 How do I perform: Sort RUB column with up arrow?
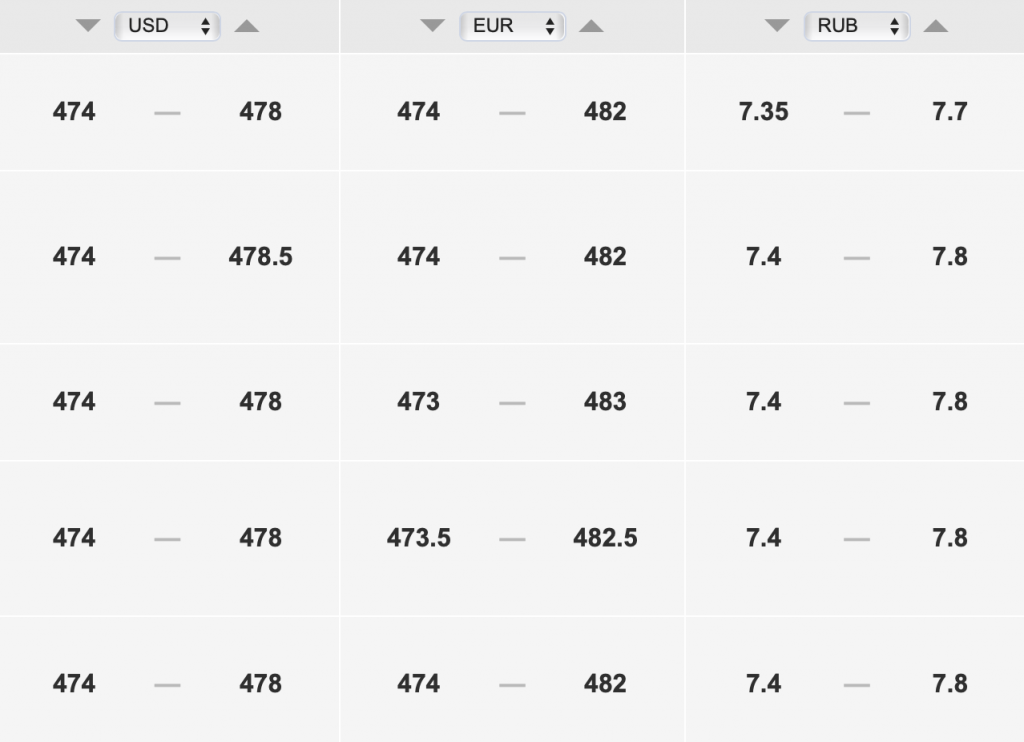(x=936, y=26)
